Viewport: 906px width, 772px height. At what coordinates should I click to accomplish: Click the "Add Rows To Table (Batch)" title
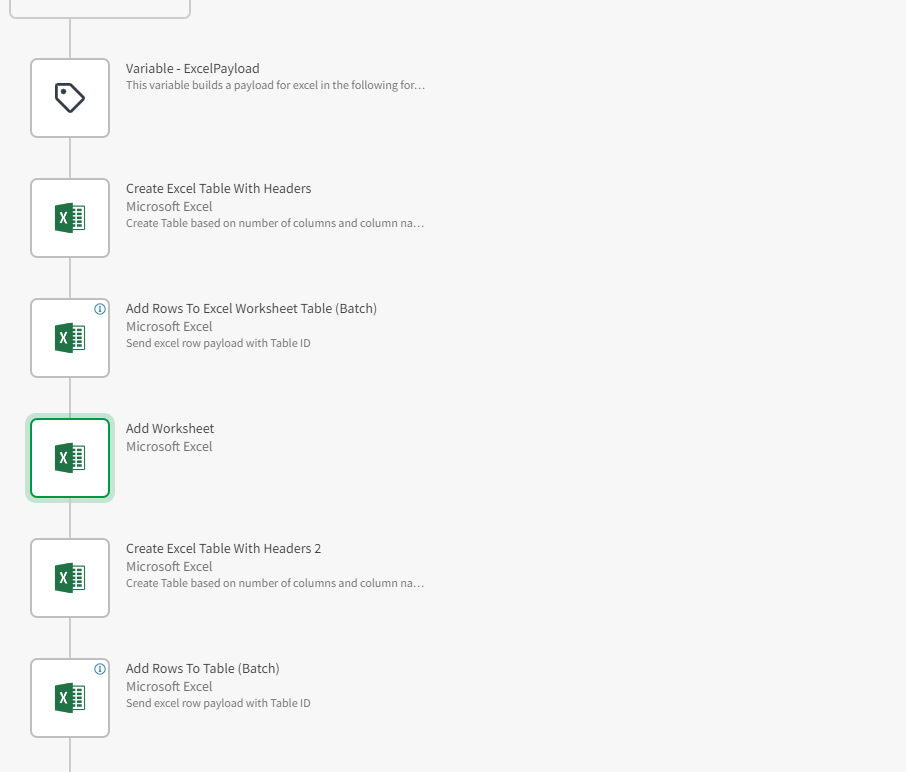coord(202,669)
